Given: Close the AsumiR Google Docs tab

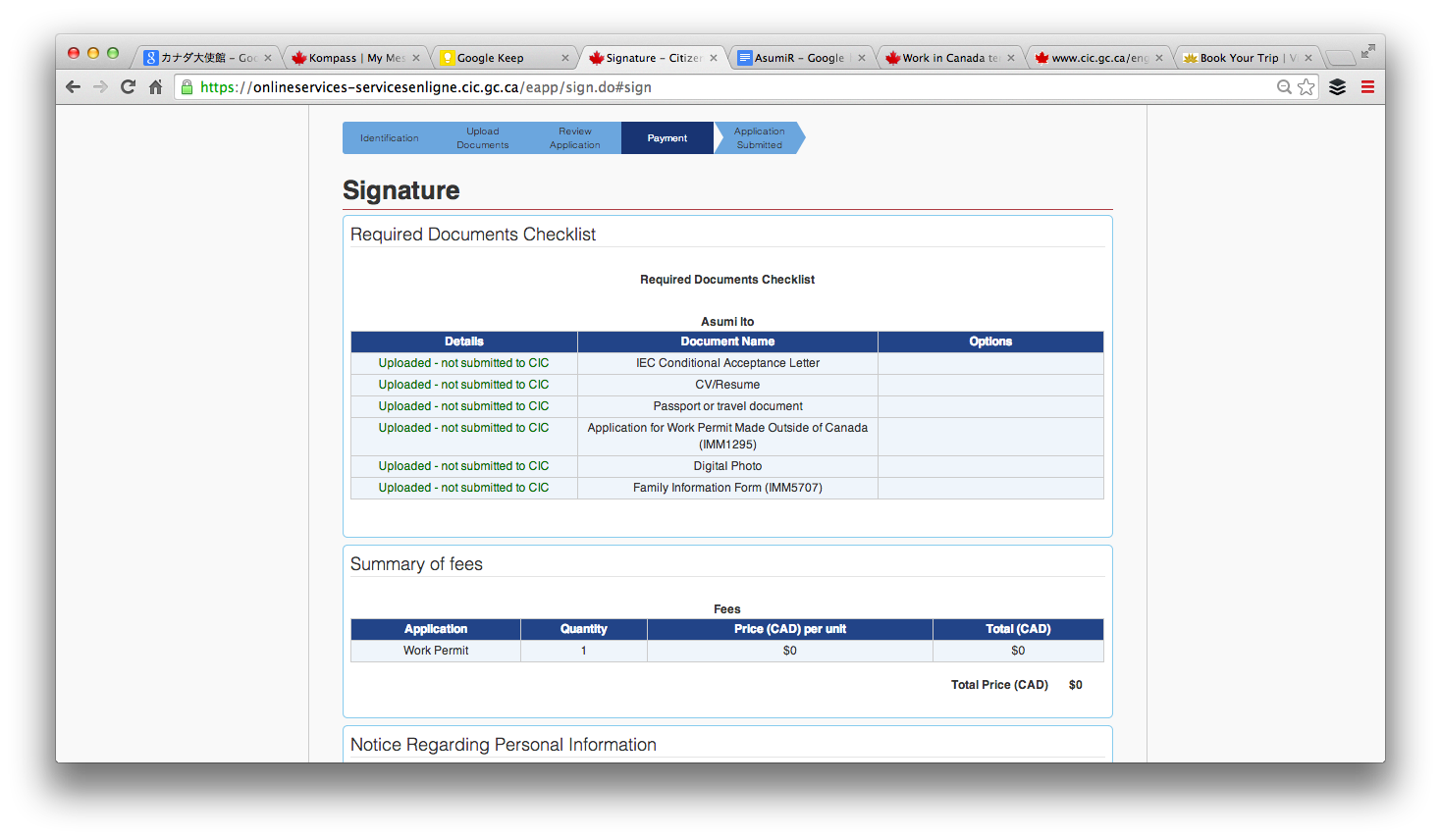Looking at the screenshot, I should [862, 58].
